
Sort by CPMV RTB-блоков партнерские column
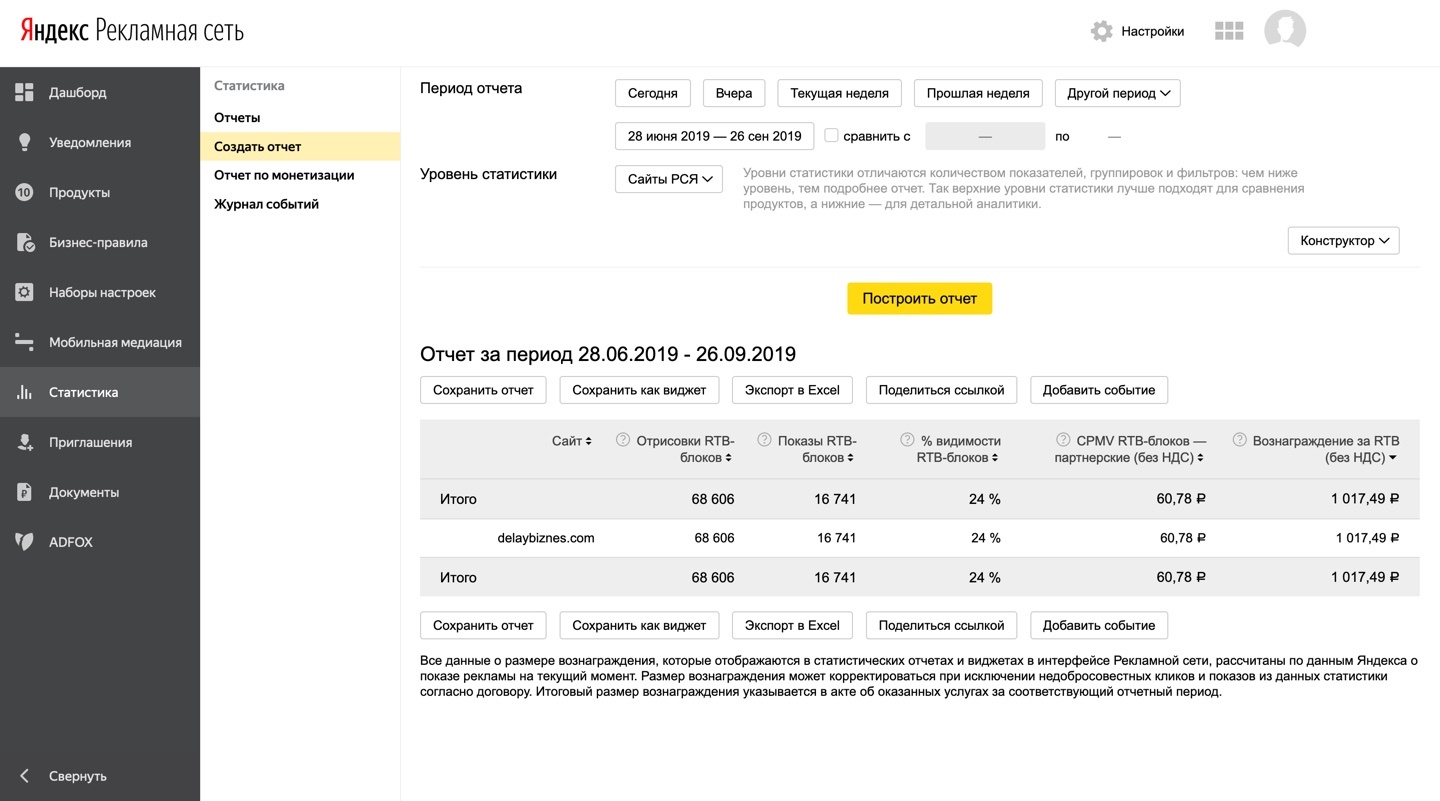[1131, 449]
